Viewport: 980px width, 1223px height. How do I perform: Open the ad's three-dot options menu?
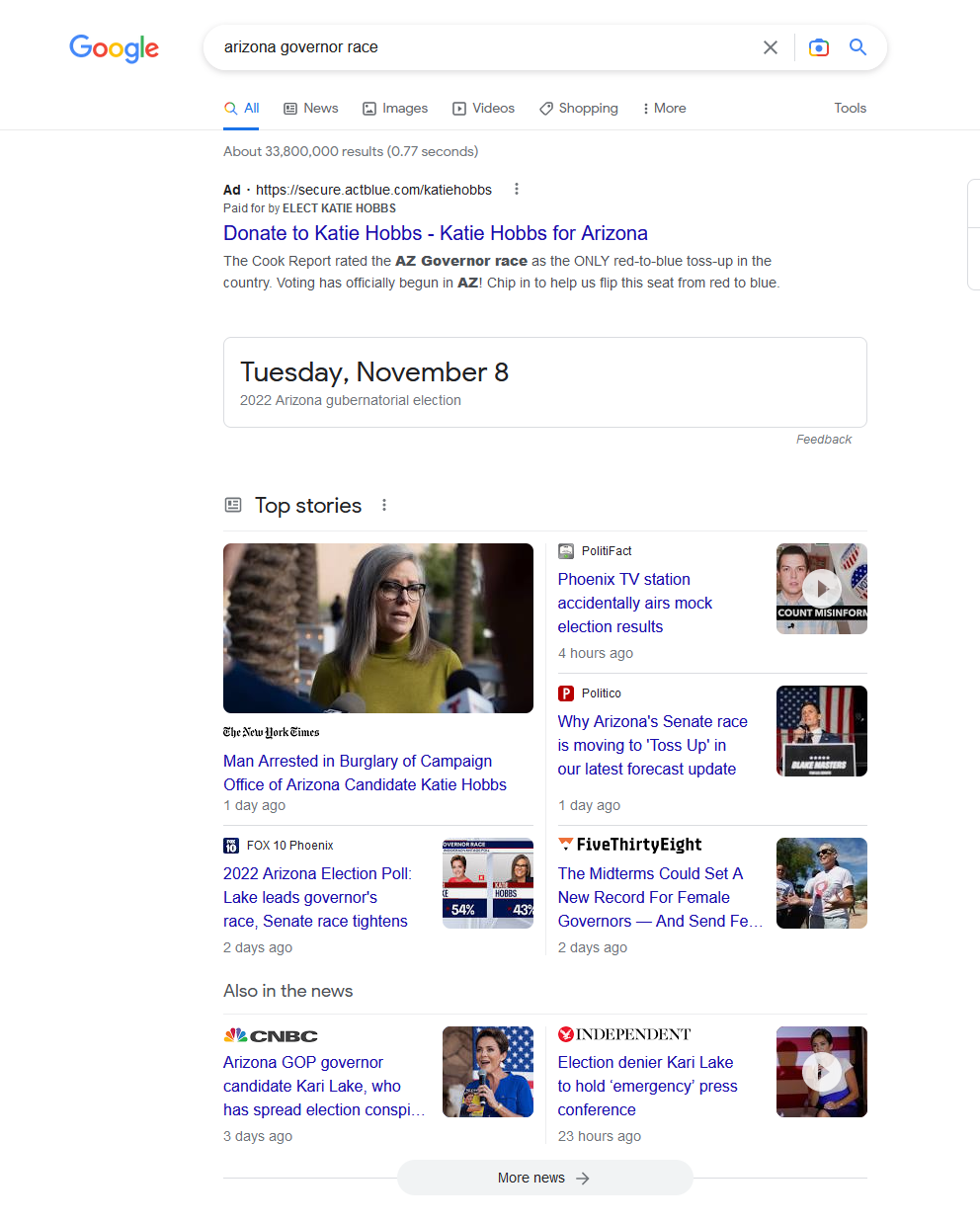click(x=516, y=190)
